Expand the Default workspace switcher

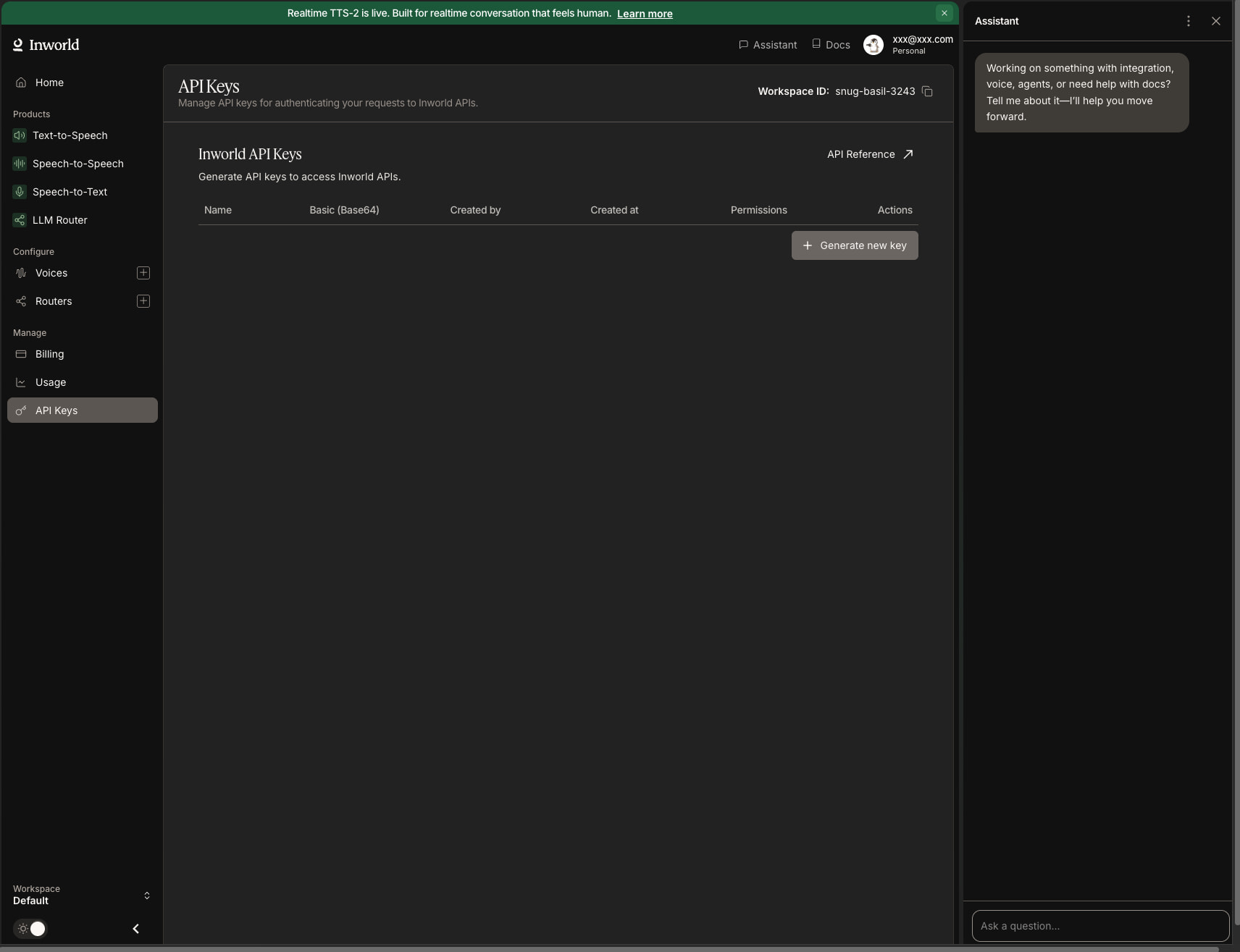click(82, 895)
